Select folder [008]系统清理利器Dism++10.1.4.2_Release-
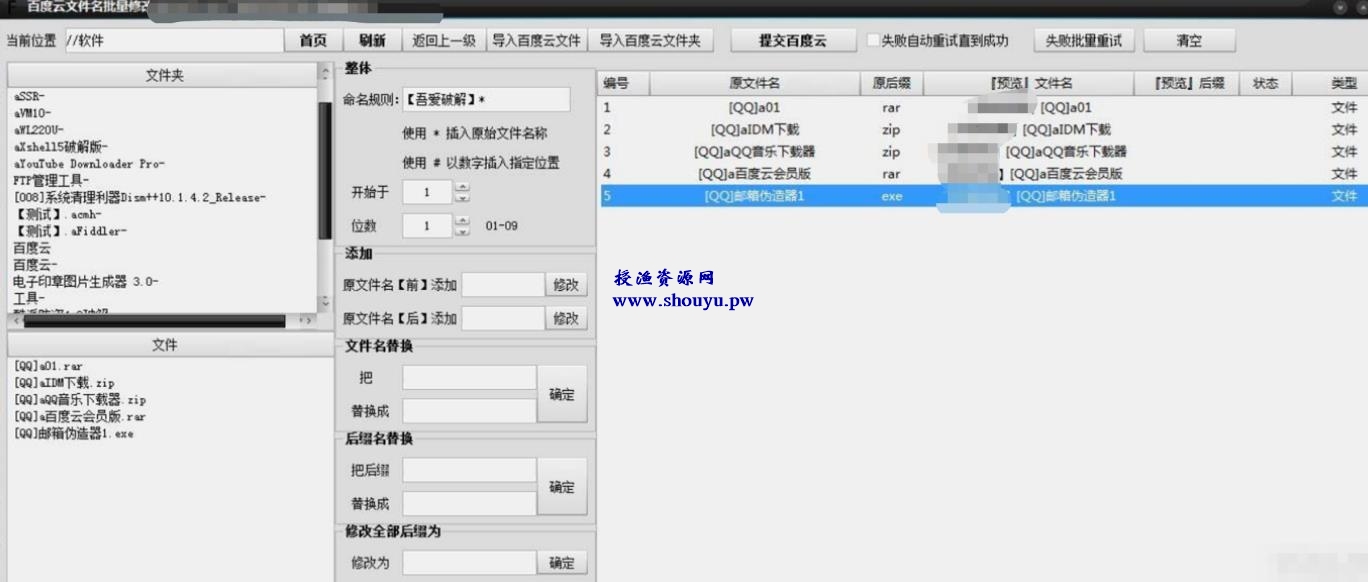This screenshot has width=1368, height=582. (x=140, y=198)
